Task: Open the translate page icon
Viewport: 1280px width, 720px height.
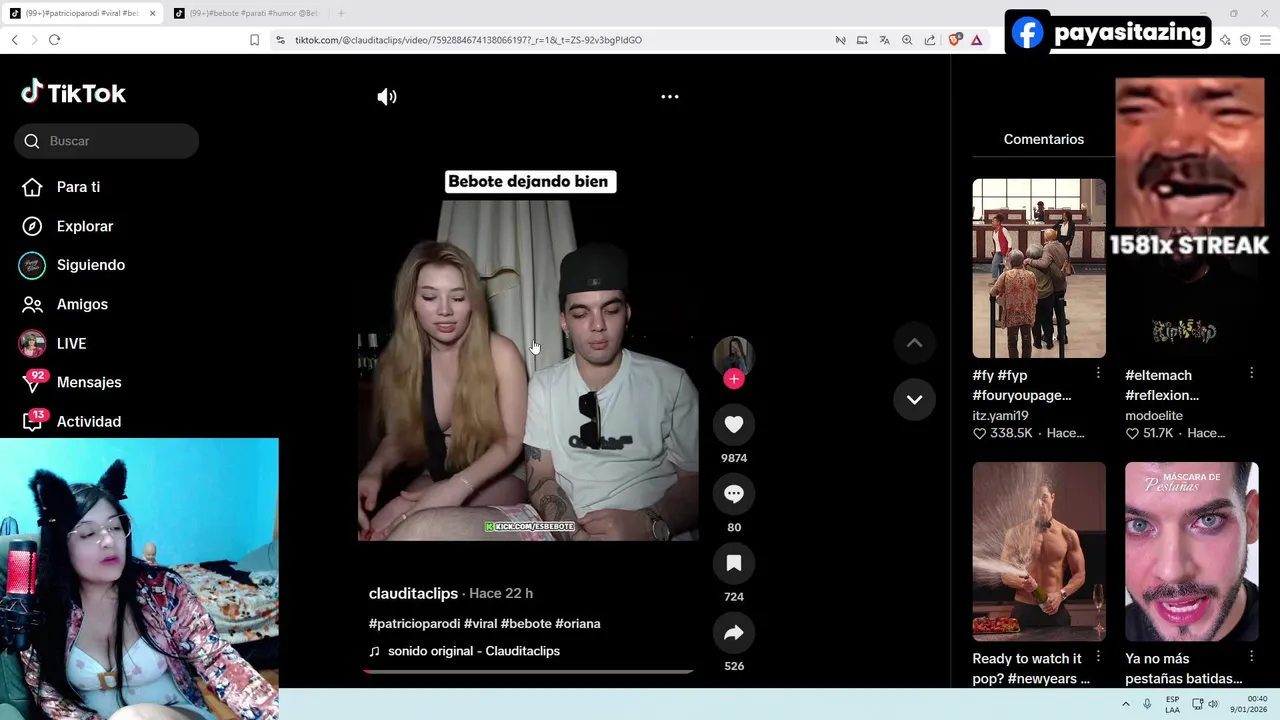Action: (x=884, y=40)
